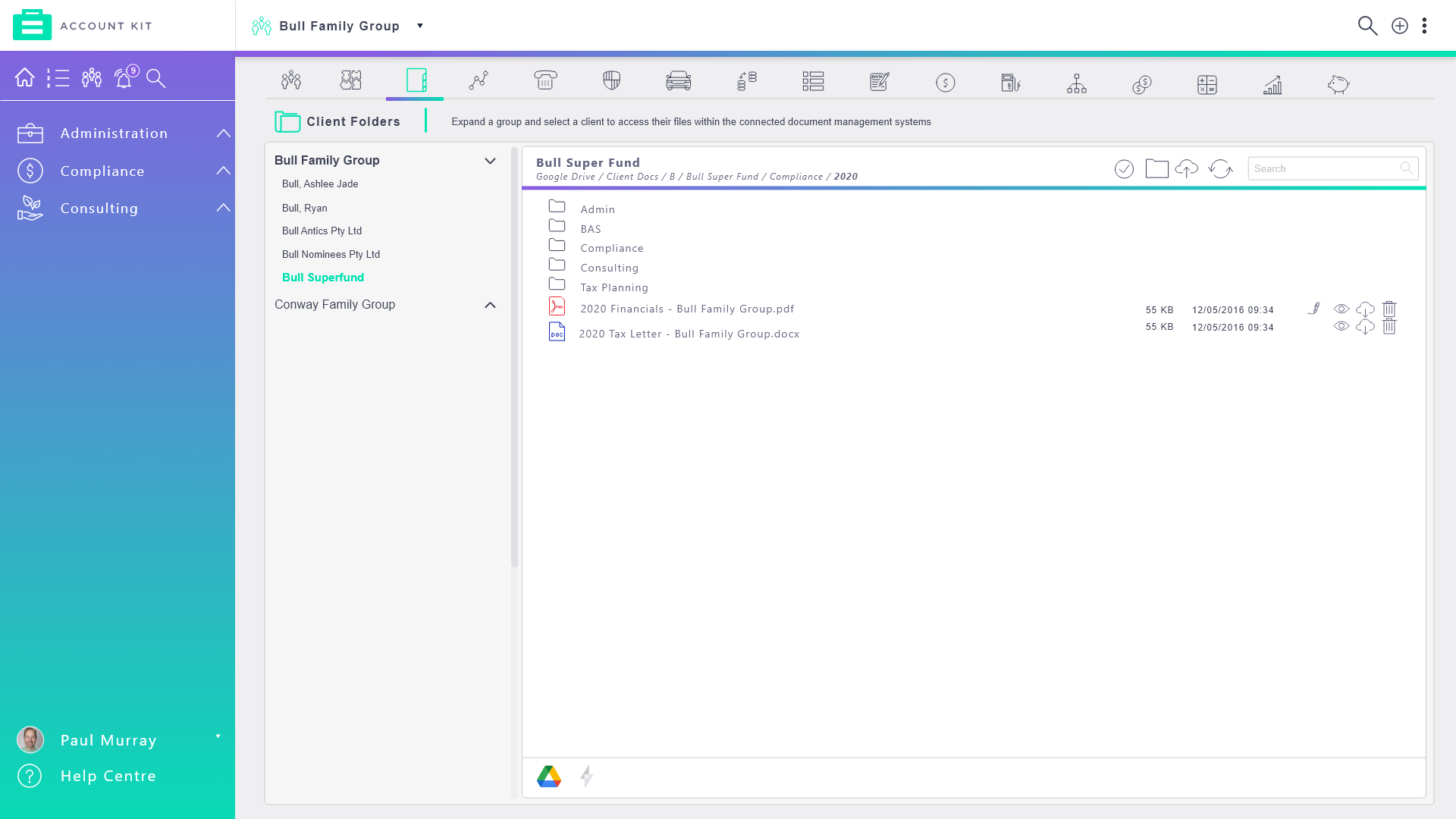This screenshot has height=819, width=1456.
Task: Open the Tax Planning folder
Action: click(x=613, y=287)
